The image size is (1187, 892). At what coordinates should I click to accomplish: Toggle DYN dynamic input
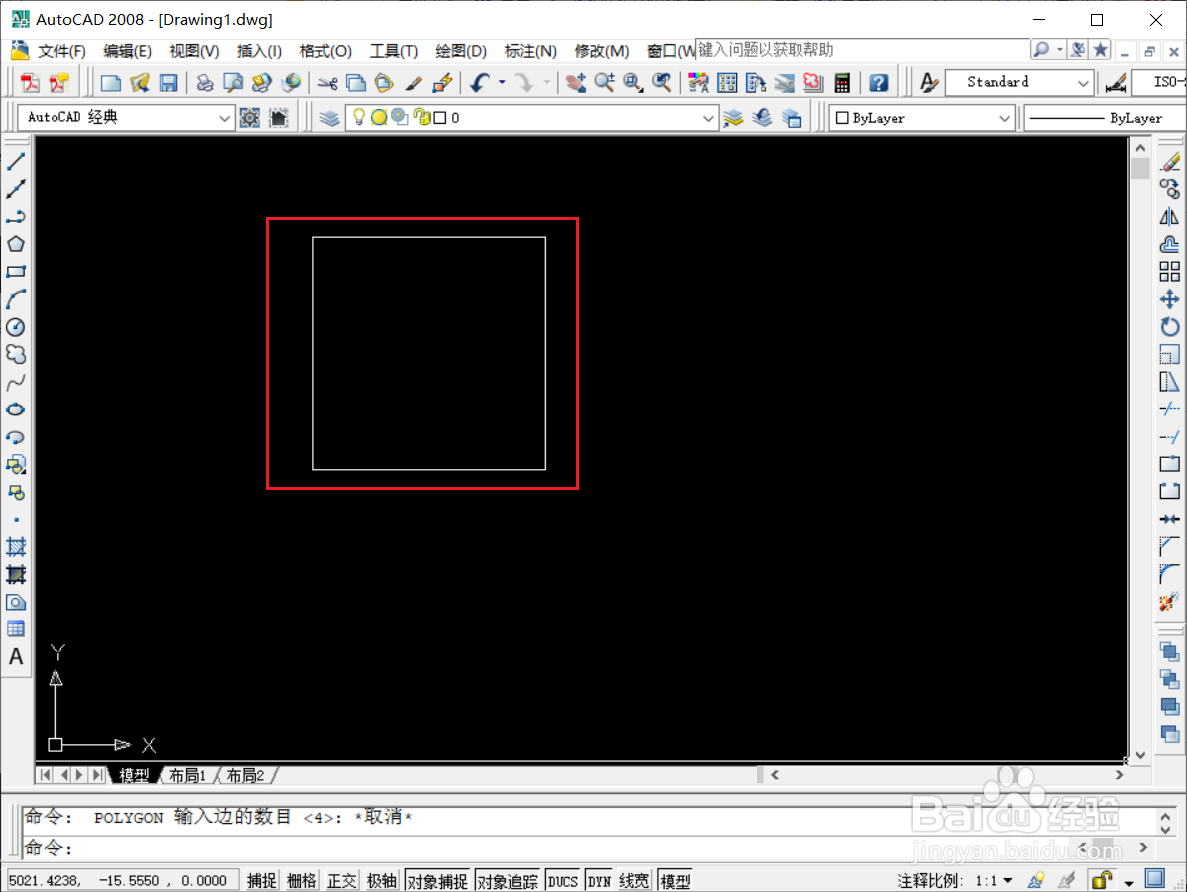pyautogui.click(x=600, y=881)
